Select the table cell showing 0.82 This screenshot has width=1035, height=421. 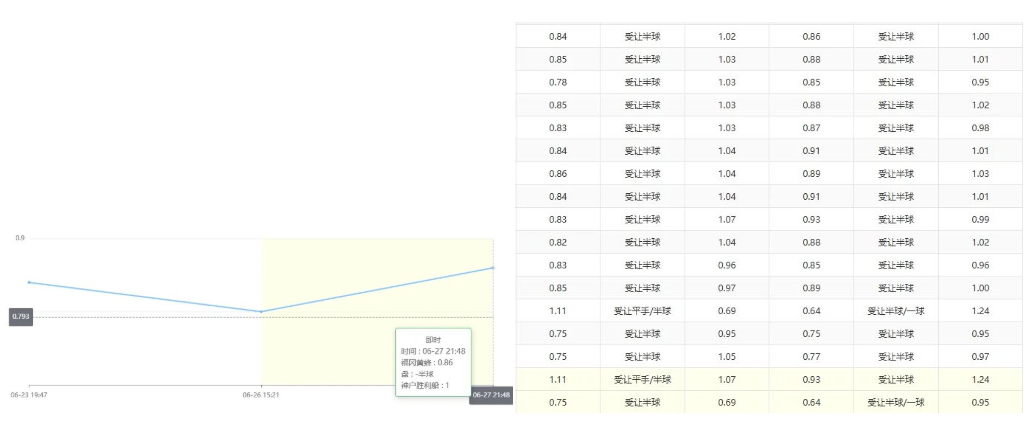(558, 242)
